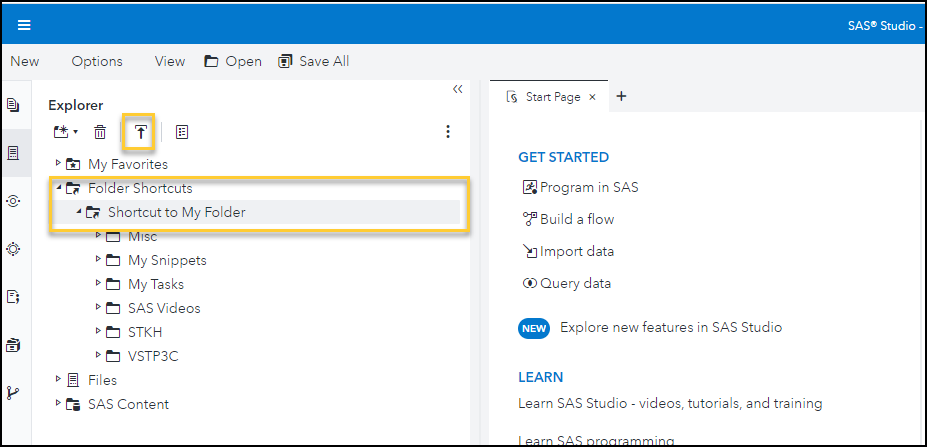Collapse the Explorer pane with double chevron
This screenshot has width=927, height=447.
[x=458, y=89]
